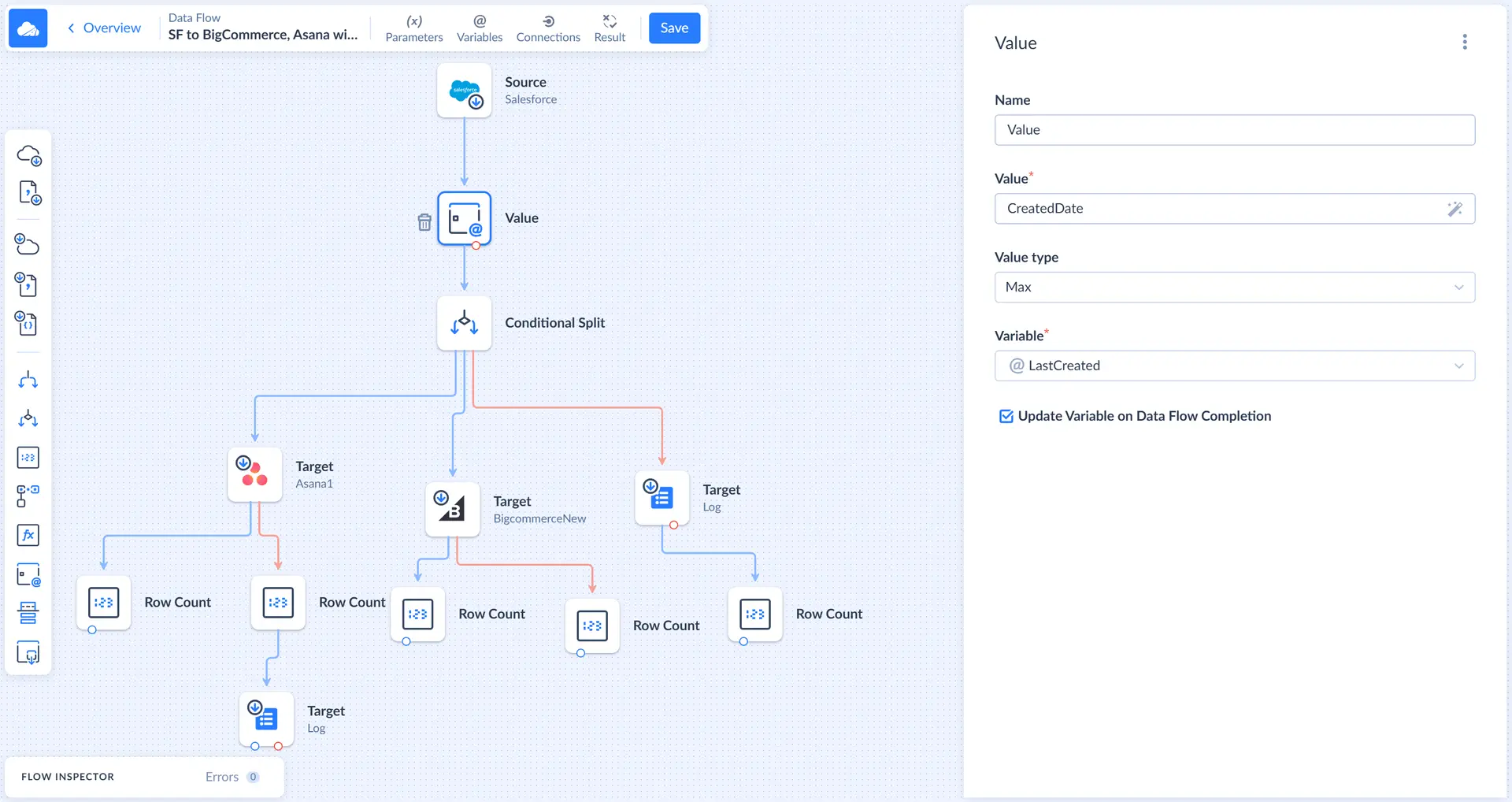Viewport: 1512px width, 802px height.
Task: Open the Variable LastCreated dropdown
Action: pos(1234,366)
